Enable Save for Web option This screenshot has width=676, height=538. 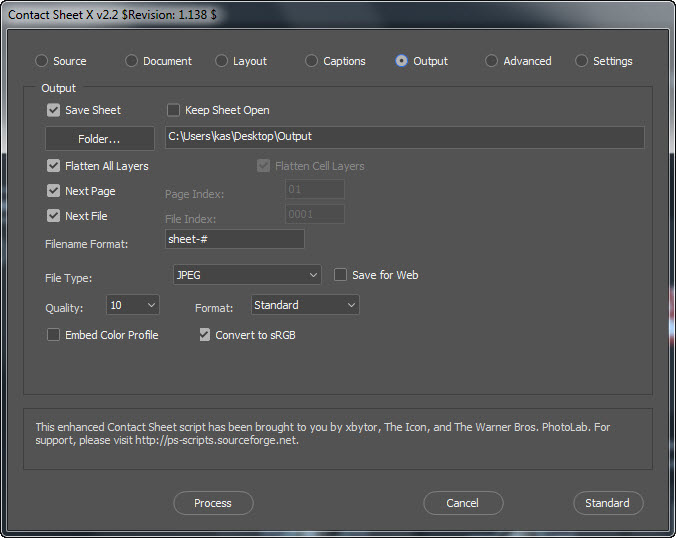point(340,275)
